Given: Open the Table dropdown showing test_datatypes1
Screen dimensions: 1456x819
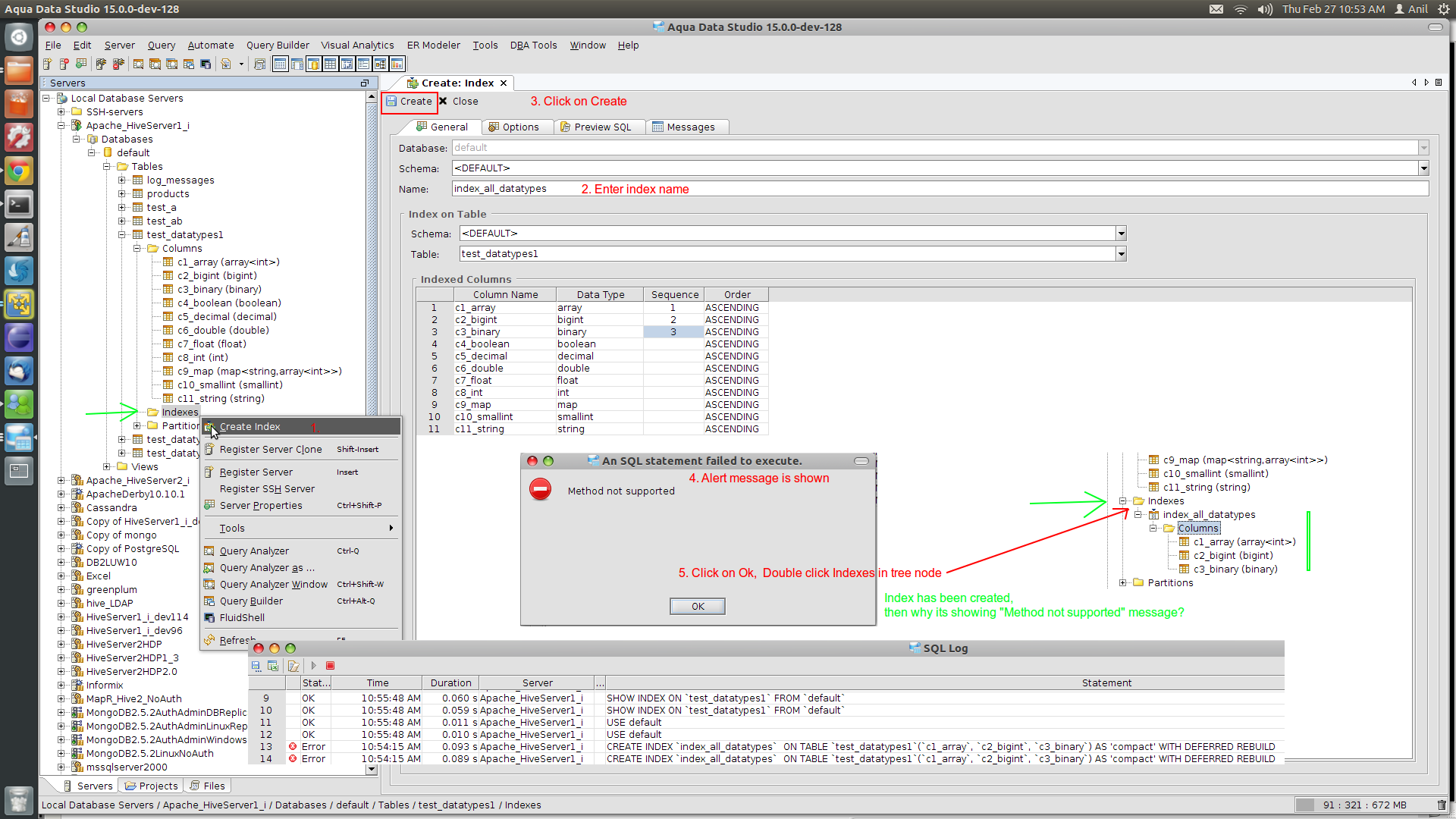Looking at the screenshot, I should 1121,254.
